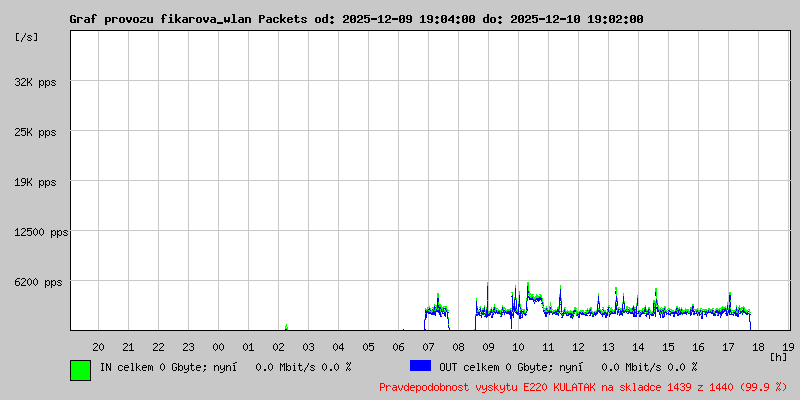Click hour label '19' on time axis
The height and width of the screenshot is (400, 800).
788,347
